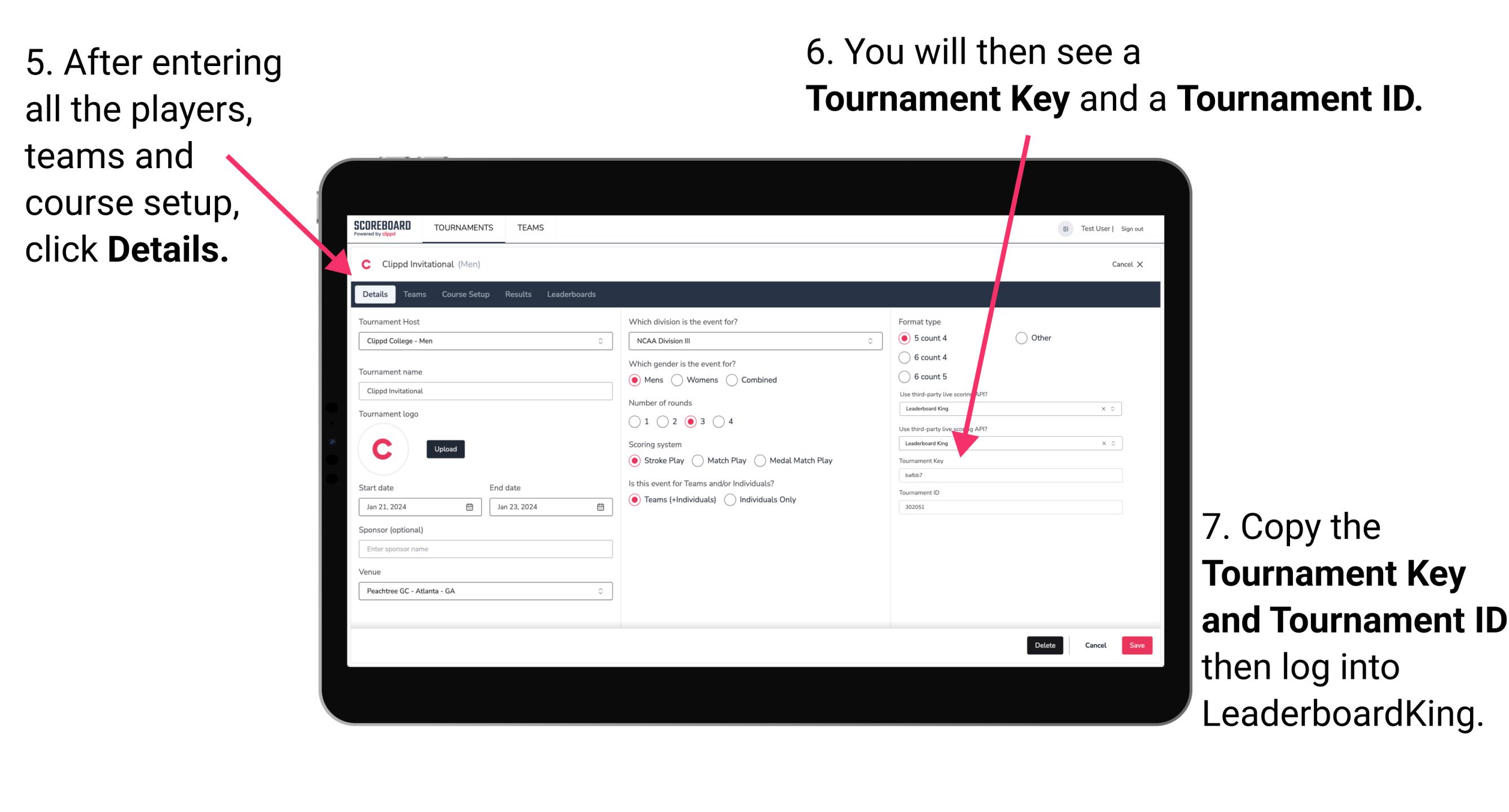
Task: Click the Save button
Action: (x=1136, y=644)
